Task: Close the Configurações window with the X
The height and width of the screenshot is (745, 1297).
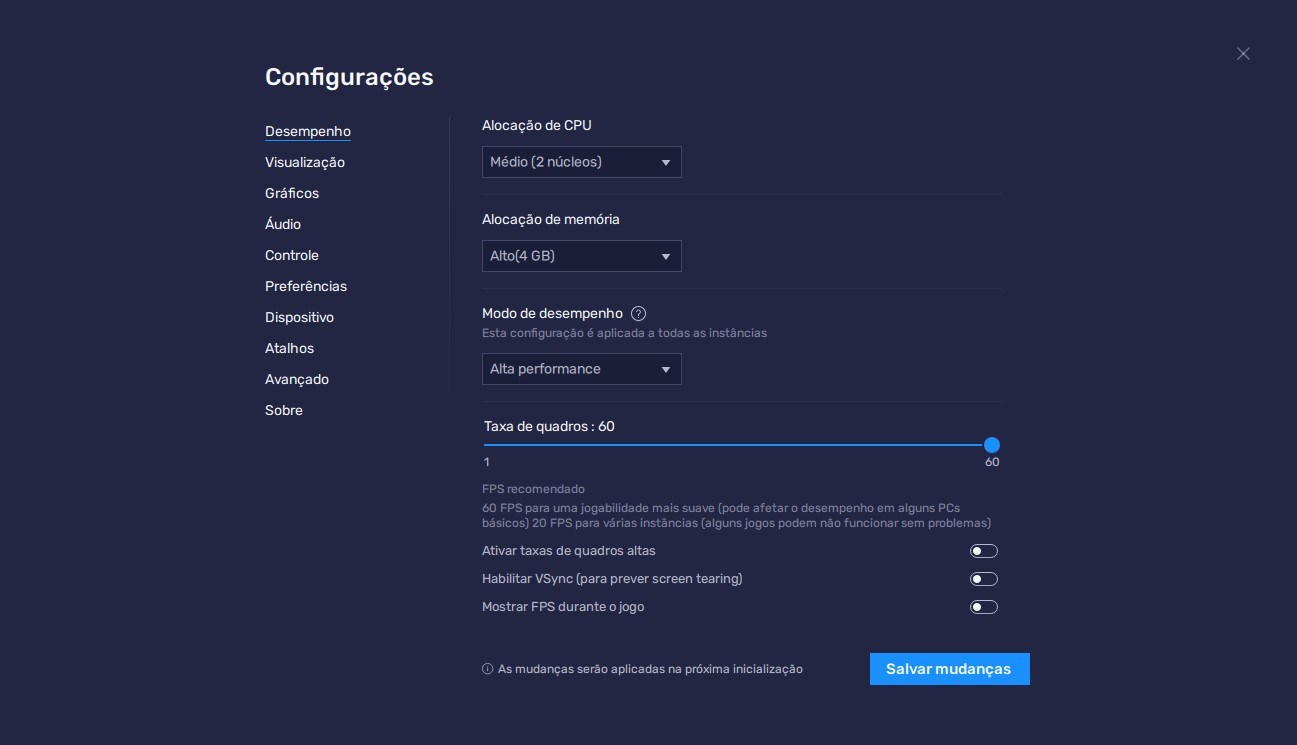Action: coord(1243,54)
